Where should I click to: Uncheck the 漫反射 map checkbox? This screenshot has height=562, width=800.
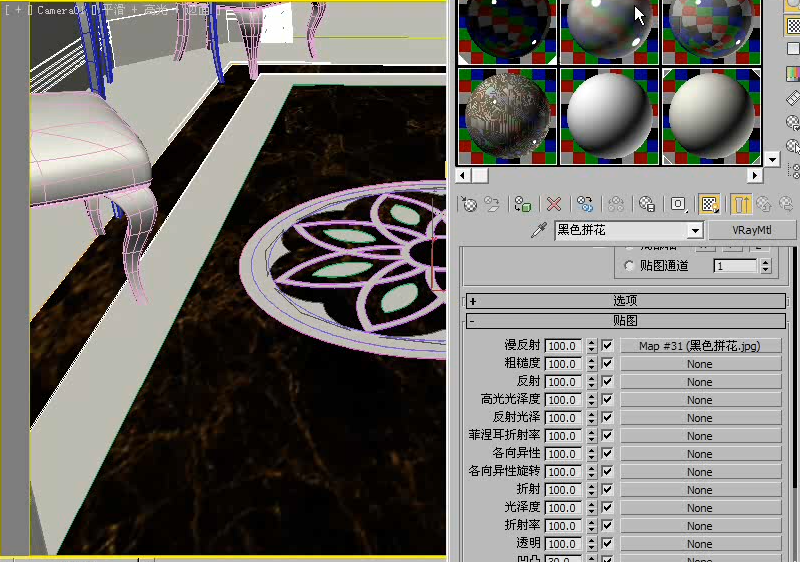tap(607, 346)
